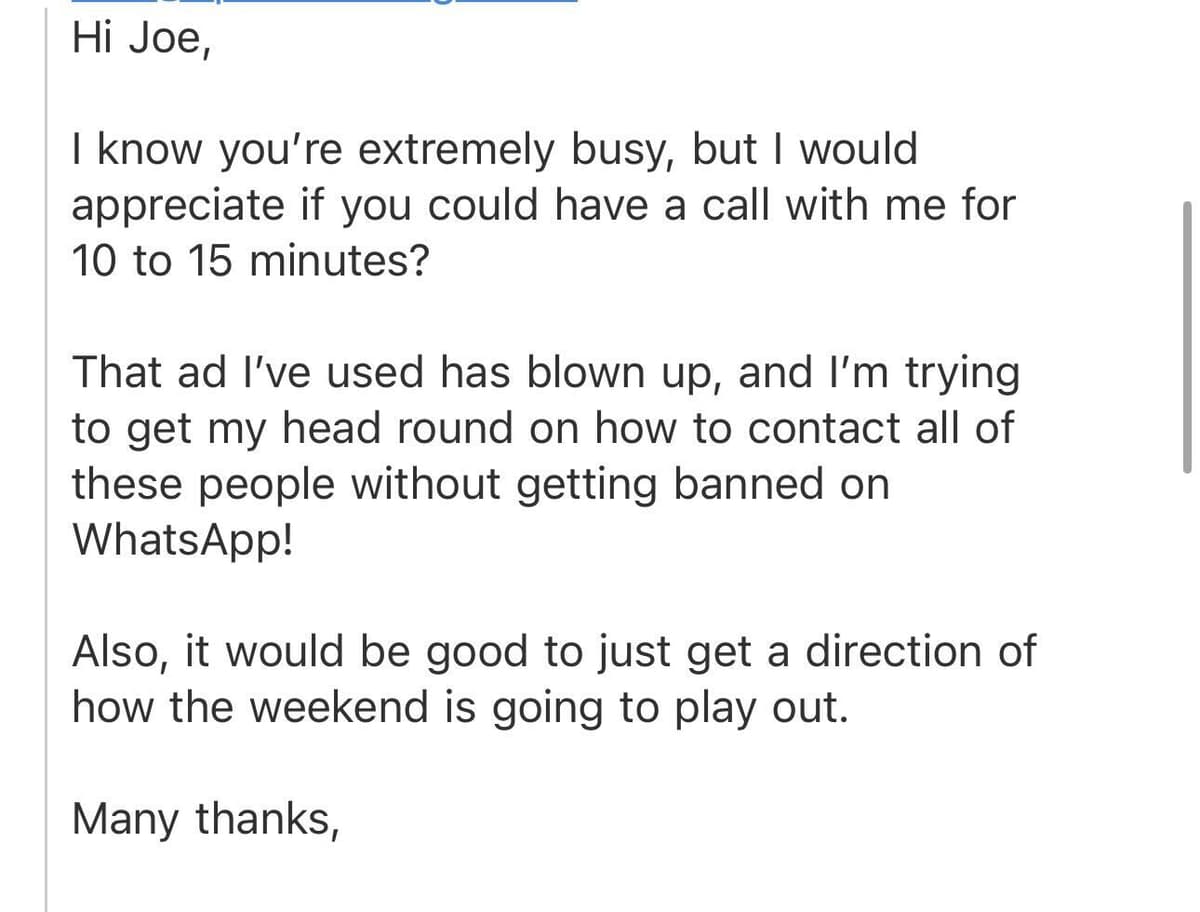The image size is (1200, 912).
Task: Click the word 'appreciate' in first paragraph
Action: click(178, 206)
